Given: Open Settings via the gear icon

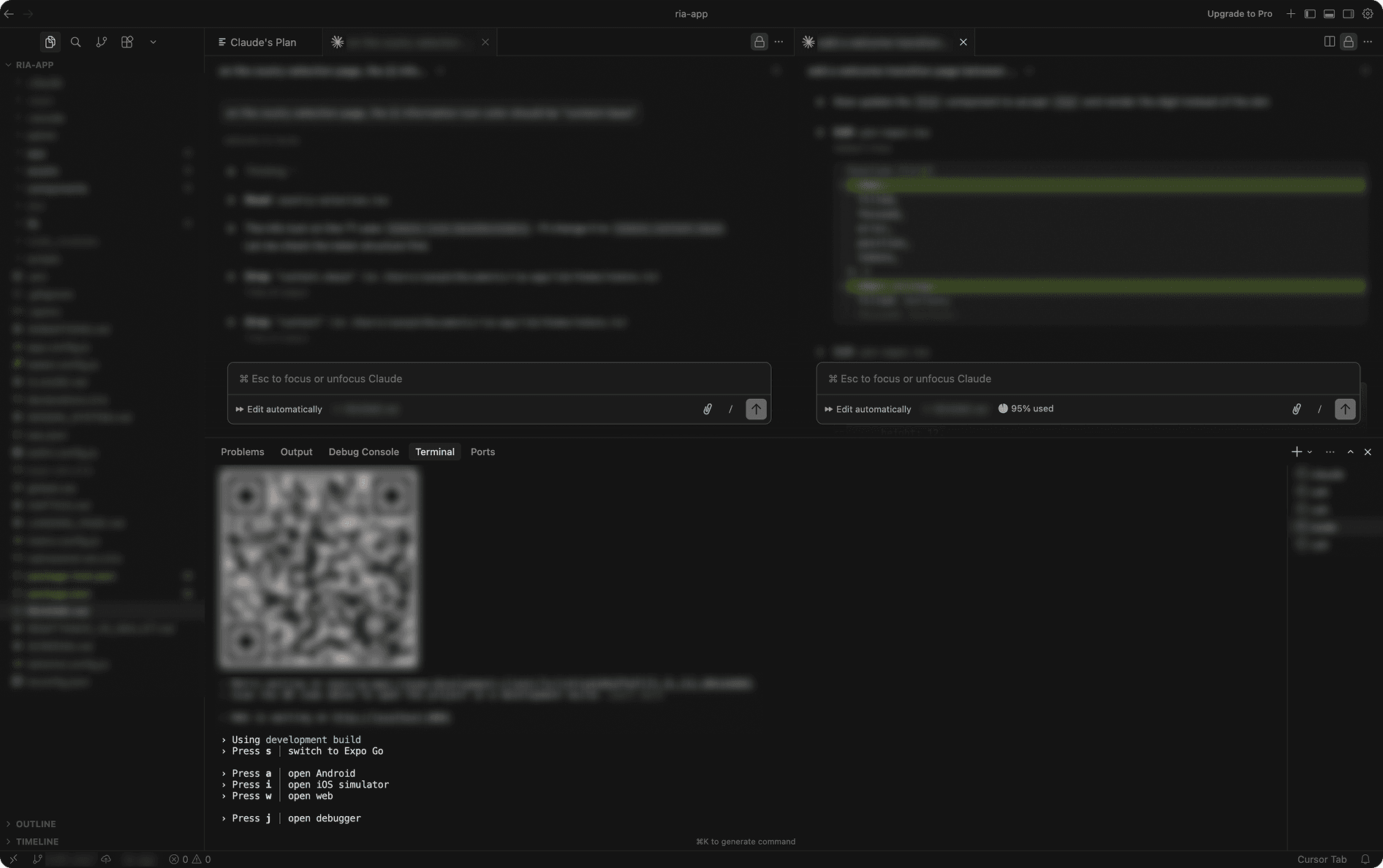Looking at the screenshot, I should coord(1367,13).
